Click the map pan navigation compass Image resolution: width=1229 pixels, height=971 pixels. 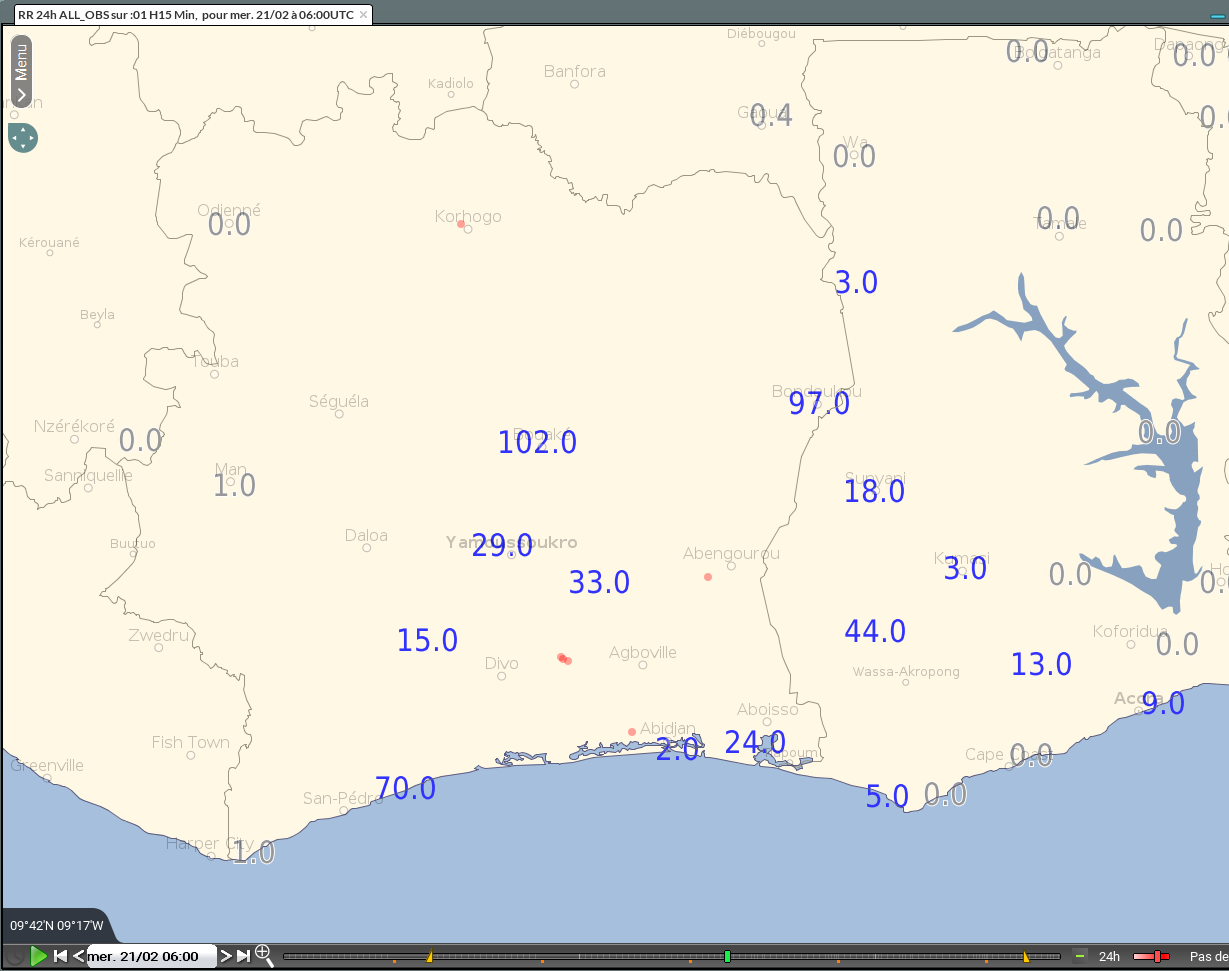tap(23, 137)
